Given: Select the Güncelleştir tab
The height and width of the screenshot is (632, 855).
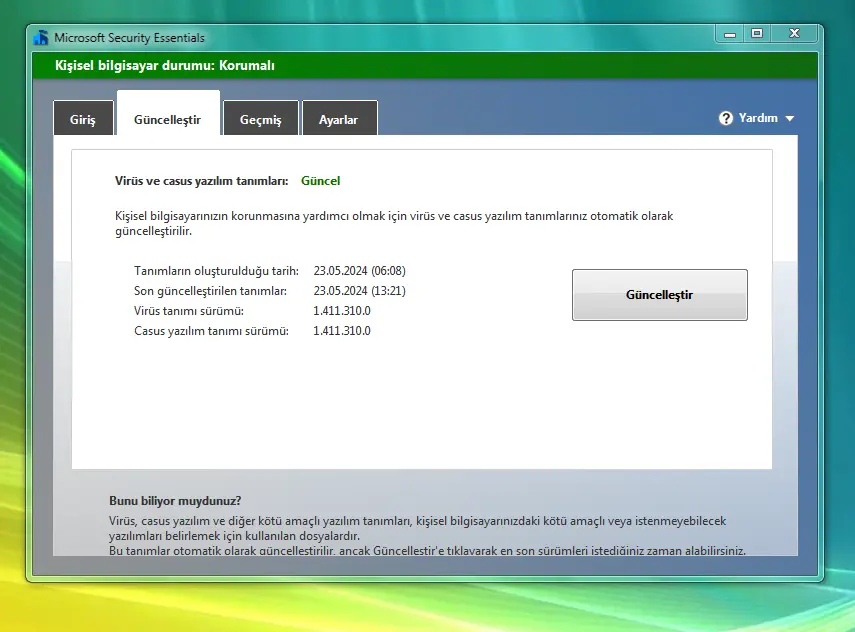Looking at the screenshot, I should [x=168, y=113].
